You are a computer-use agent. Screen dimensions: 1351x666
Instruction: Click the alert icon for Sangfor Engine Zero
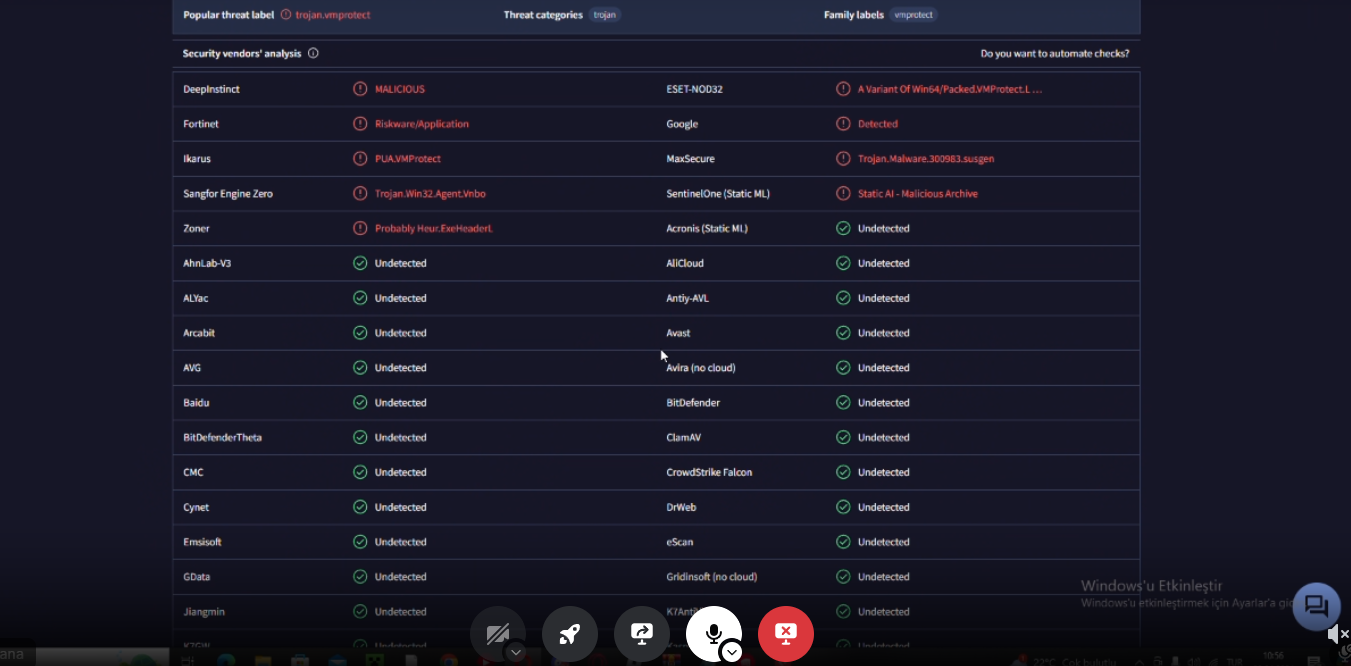click(360, 194)
